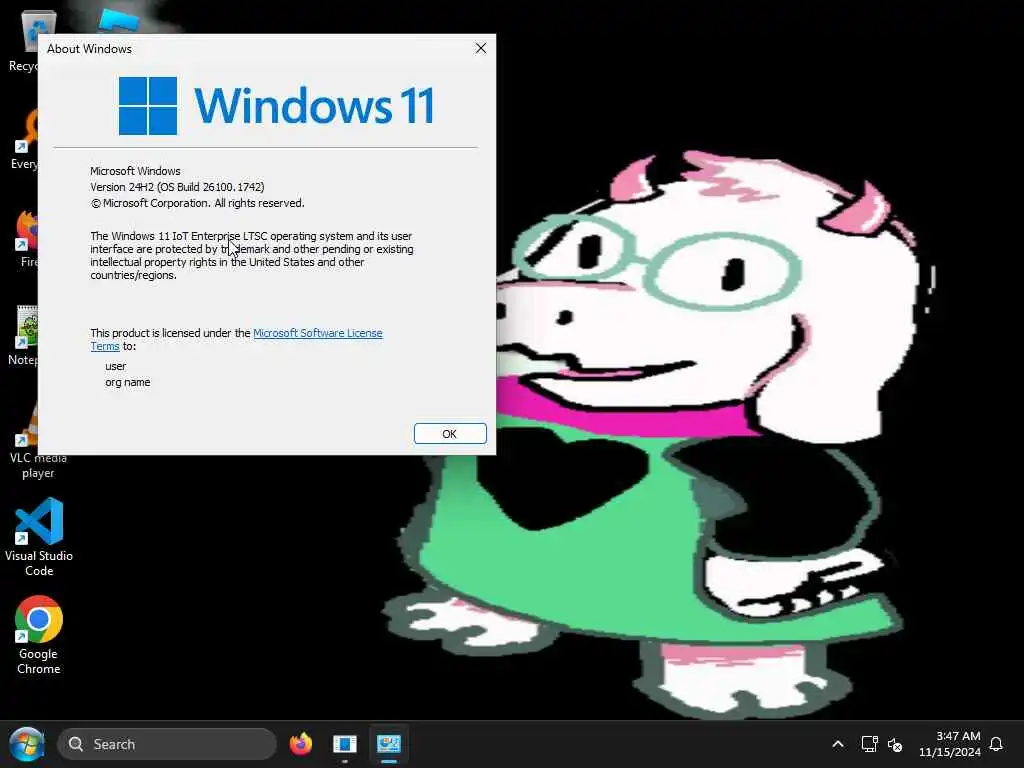Show hidden system tray icons
The height and width of the screenshot is (768, 1024).
click(x=838, y=744)
